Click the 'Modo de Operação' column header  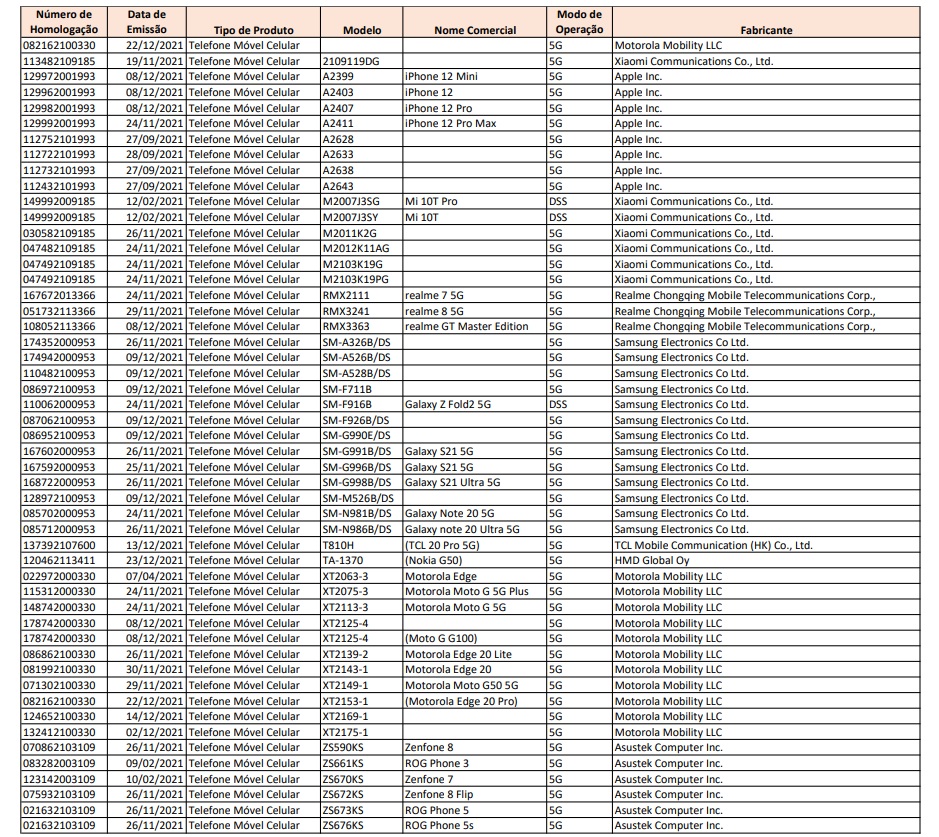click(579, 22)
